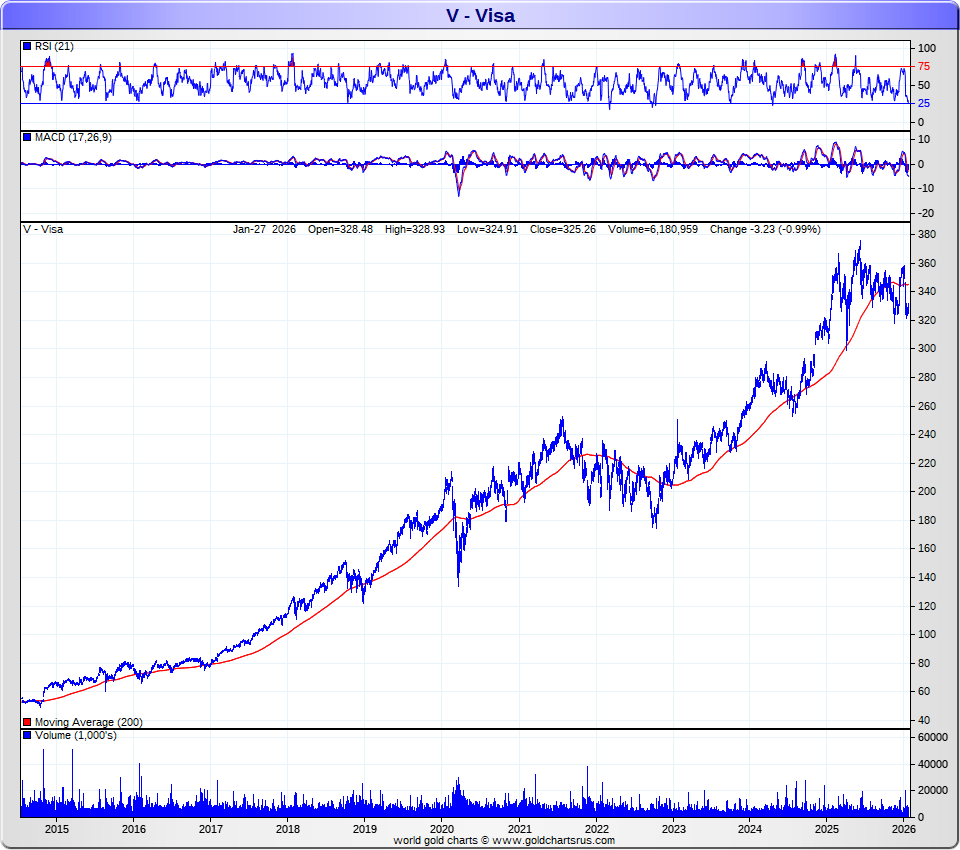Click the 2016 year label
This screenshot has width=960, height=850.
133,829
